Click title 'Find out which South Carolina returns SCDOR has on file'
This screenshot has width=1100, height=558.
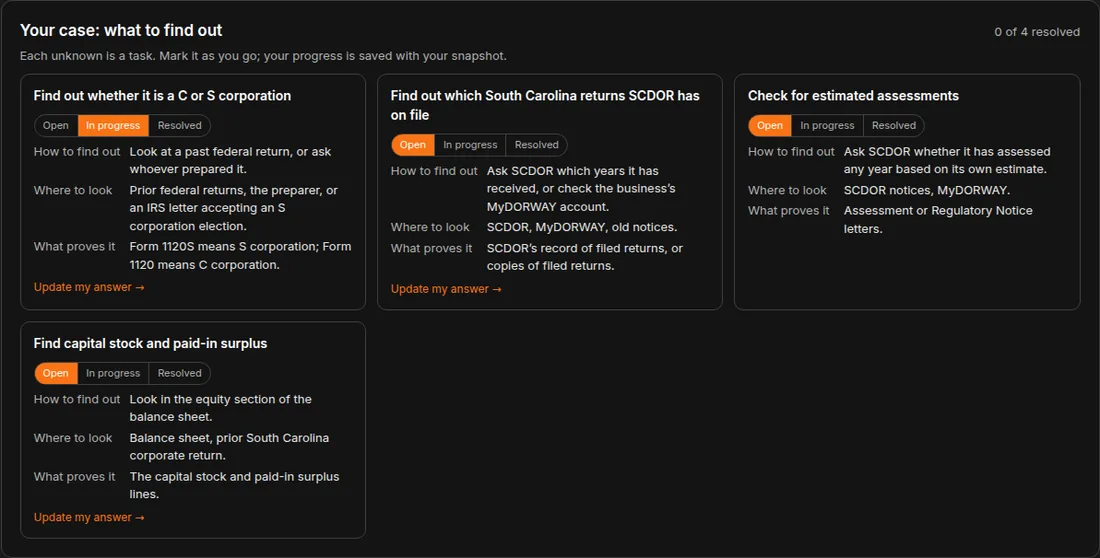tap(545, 105)
